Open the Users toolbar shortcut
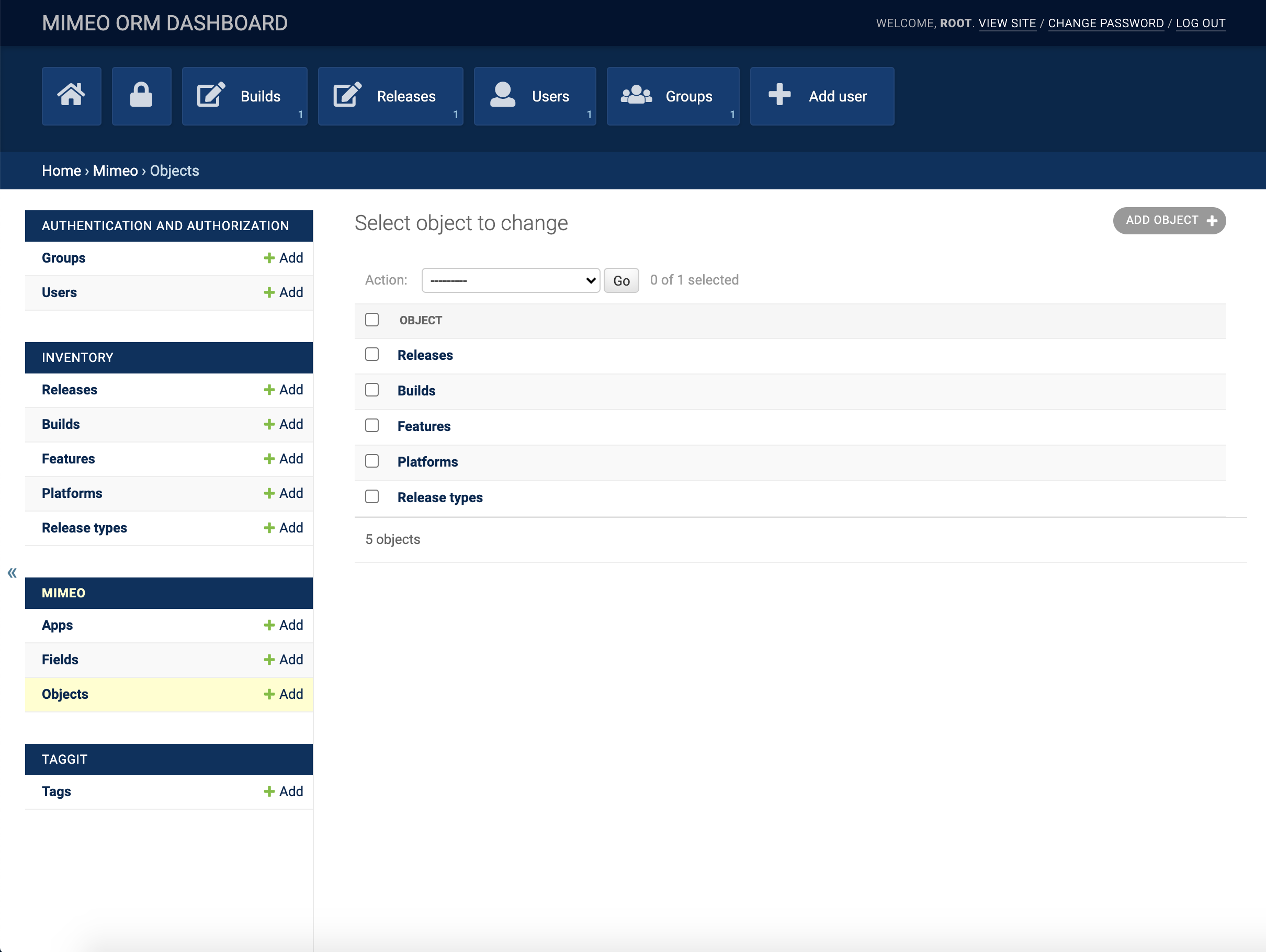 coord(535,96)
